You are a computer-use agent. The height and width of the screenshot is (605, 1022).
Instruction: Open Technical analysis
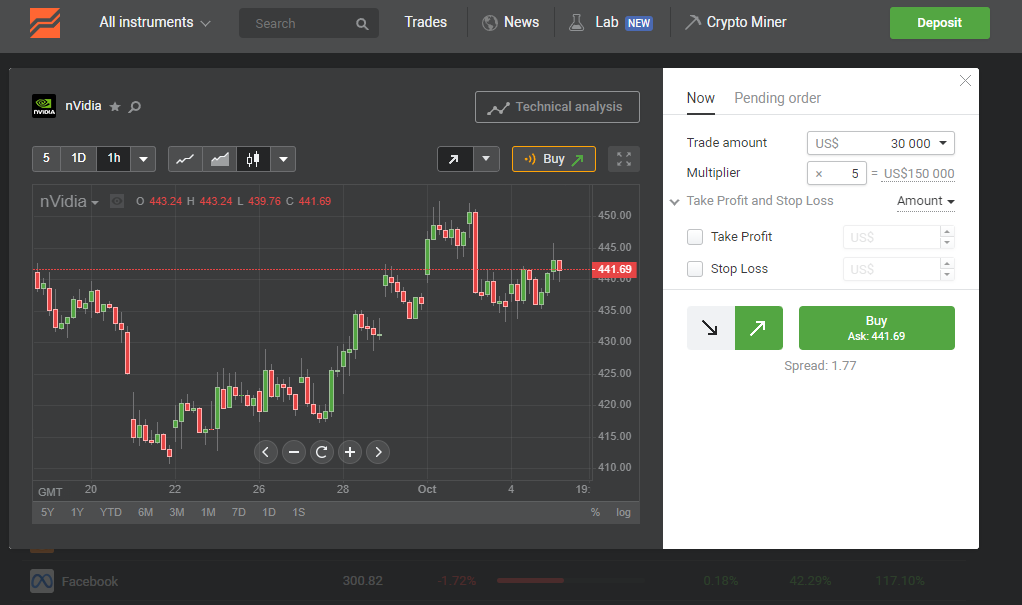click(x=557, y=107)
